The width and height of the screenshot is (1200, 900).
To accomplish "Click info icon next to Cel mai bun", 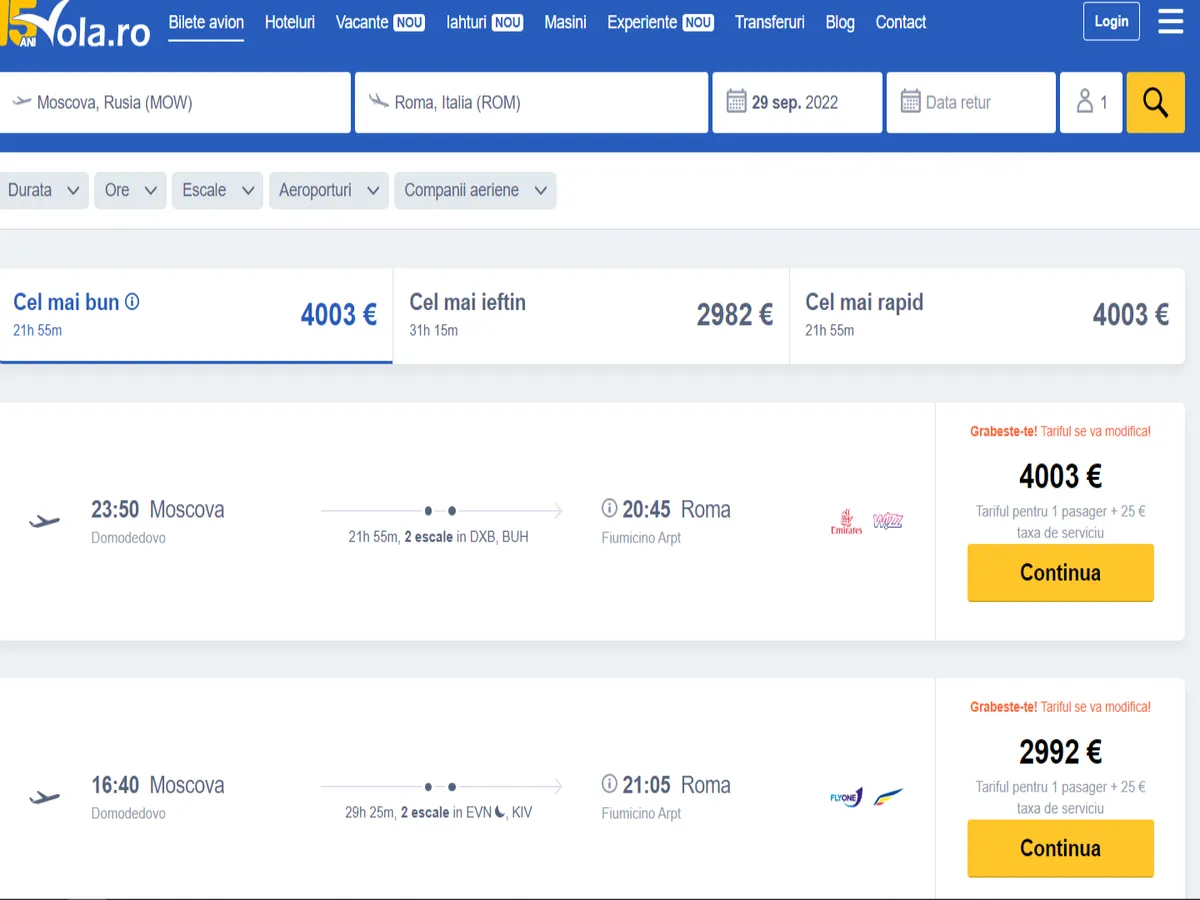I will coord(132,302).
